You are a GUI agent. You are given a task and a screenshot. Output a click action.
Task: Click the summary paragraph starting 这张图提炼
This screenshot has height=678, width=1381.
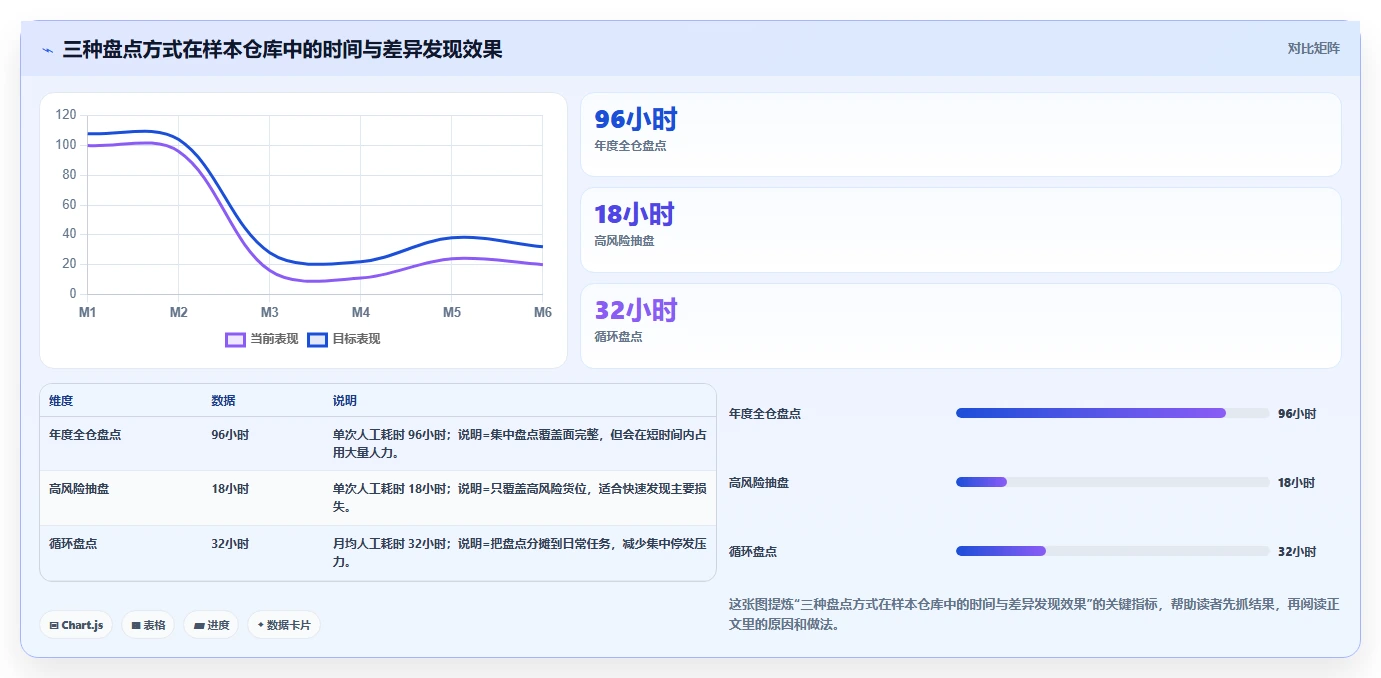coord(1034,614)
